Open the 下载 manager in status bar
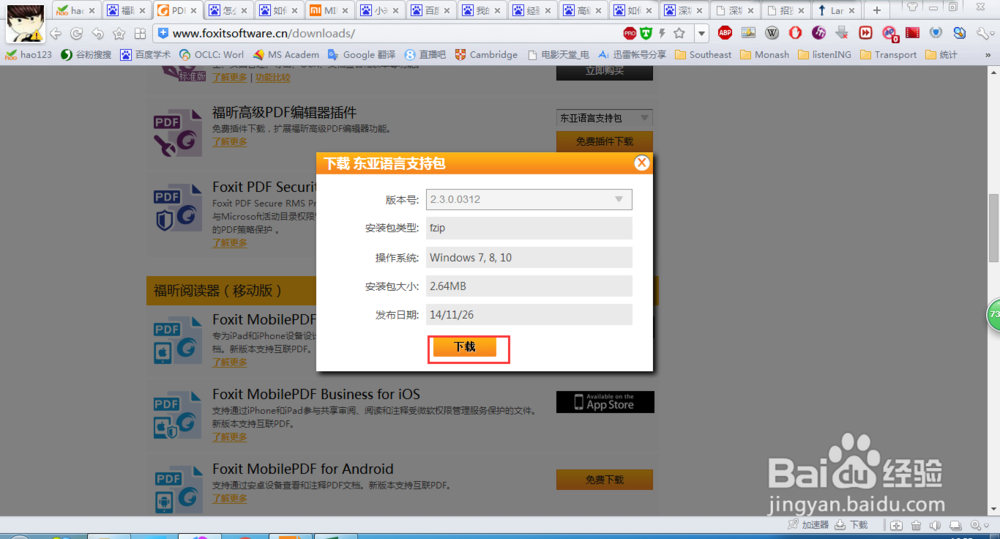The image size is (1000, 539). 851,525
